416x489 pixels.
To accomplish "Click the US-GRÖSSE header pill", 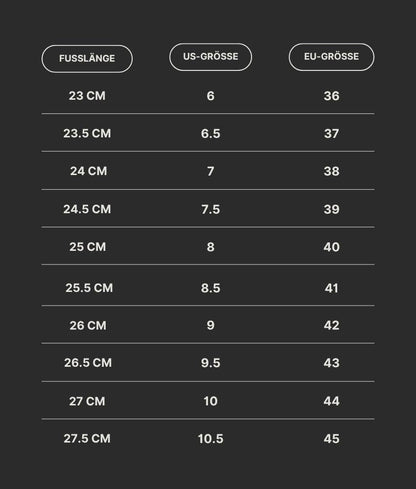I will (x=210, y=57).
